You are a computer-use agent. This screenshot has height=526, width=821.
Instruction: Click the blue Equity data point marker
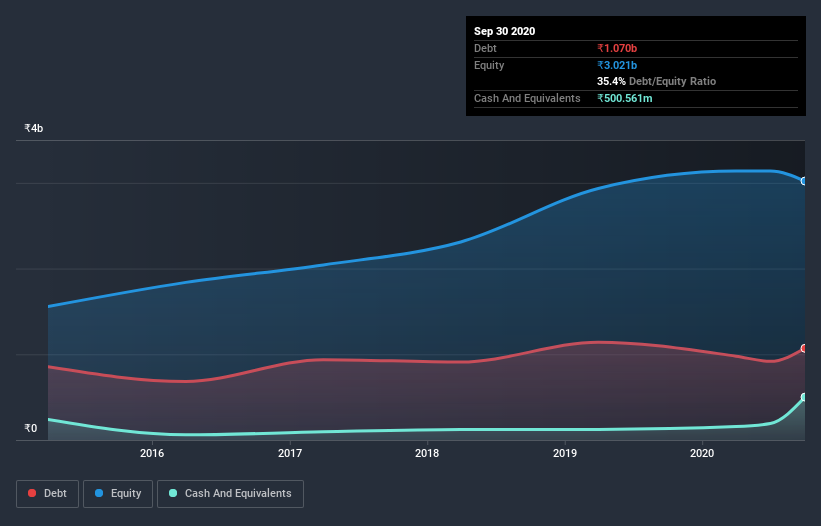(x=804, y=181)
